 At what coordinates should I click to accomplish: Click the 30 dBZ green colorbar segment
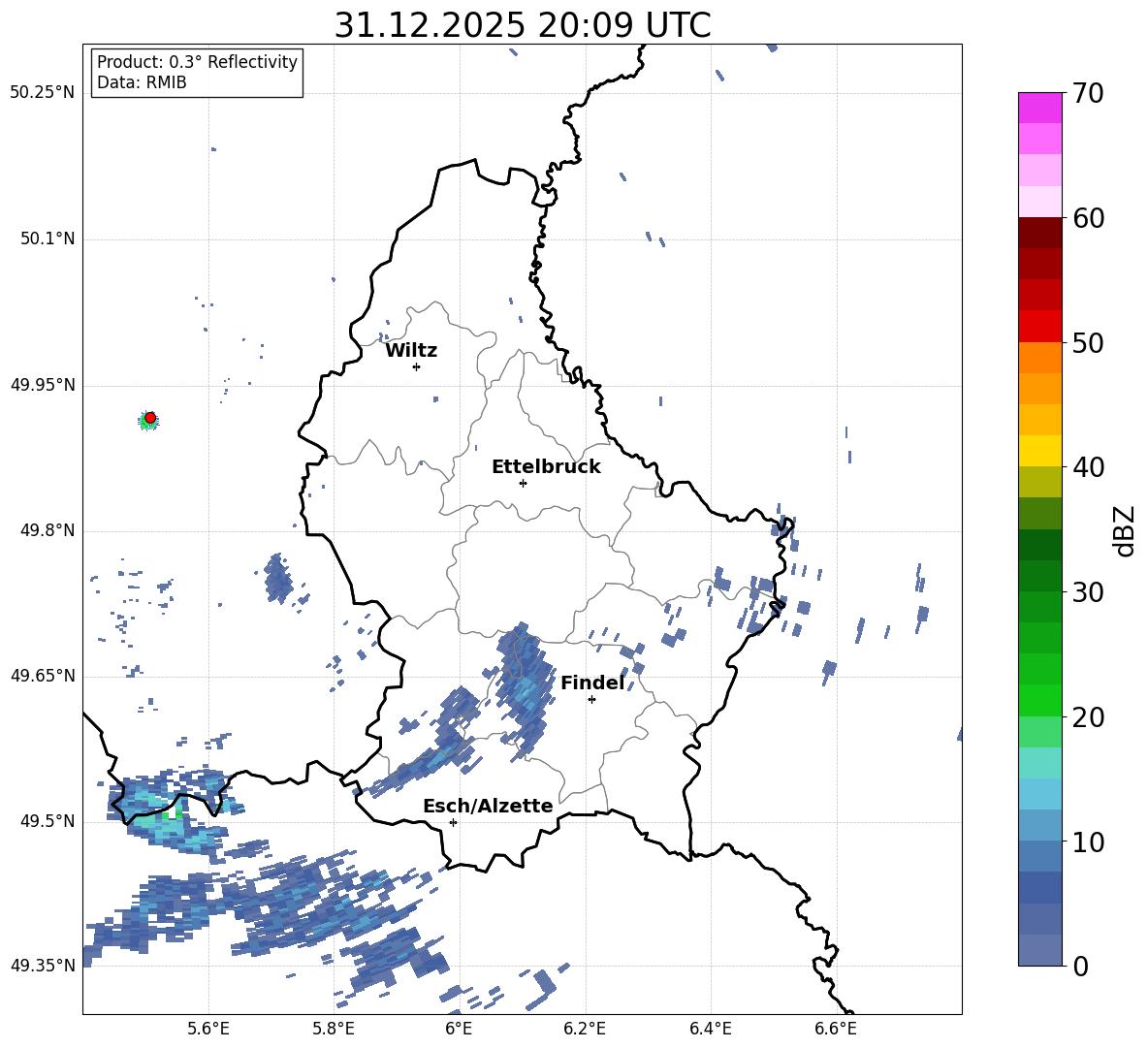click(1039, 576)
